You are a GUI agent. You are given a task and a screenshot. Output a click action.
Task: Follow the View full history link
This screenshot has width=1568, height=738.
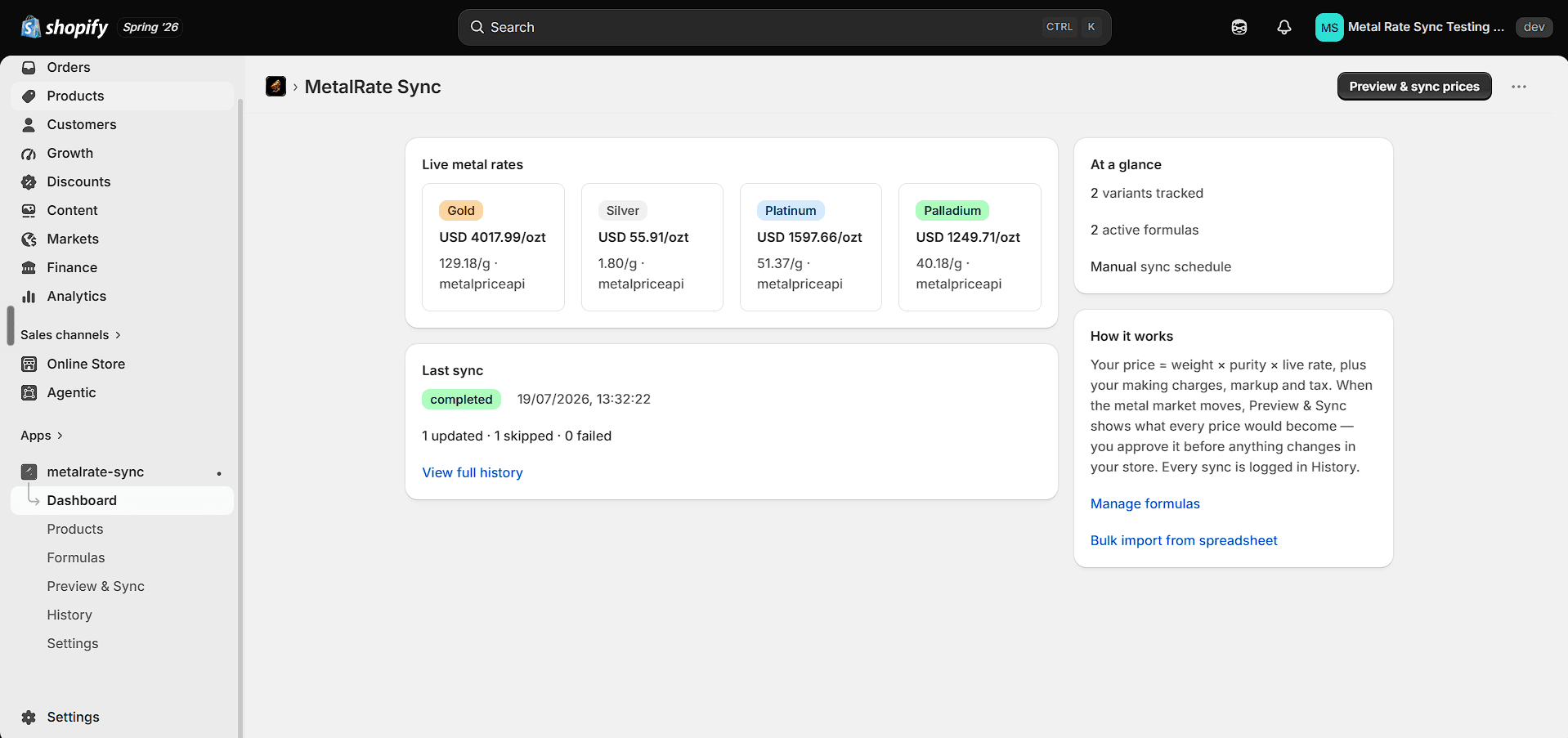coord(473,472)
